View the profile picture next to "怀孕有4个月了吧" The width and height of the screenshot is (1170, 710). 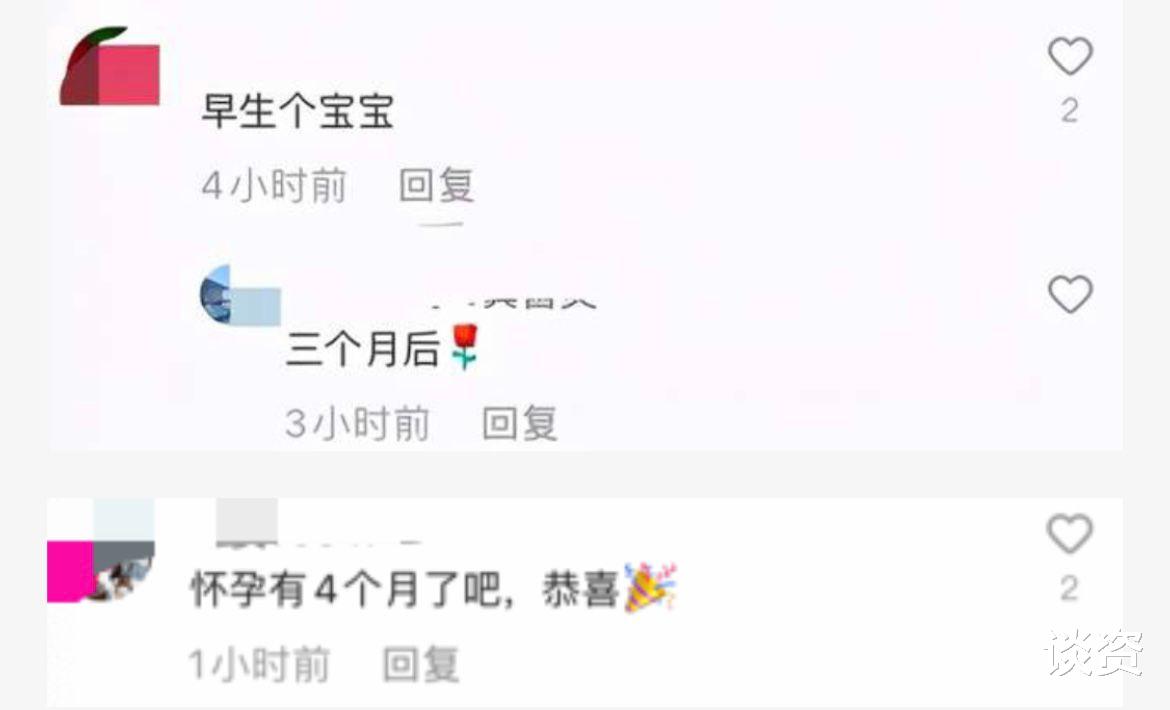coord(101,551)
